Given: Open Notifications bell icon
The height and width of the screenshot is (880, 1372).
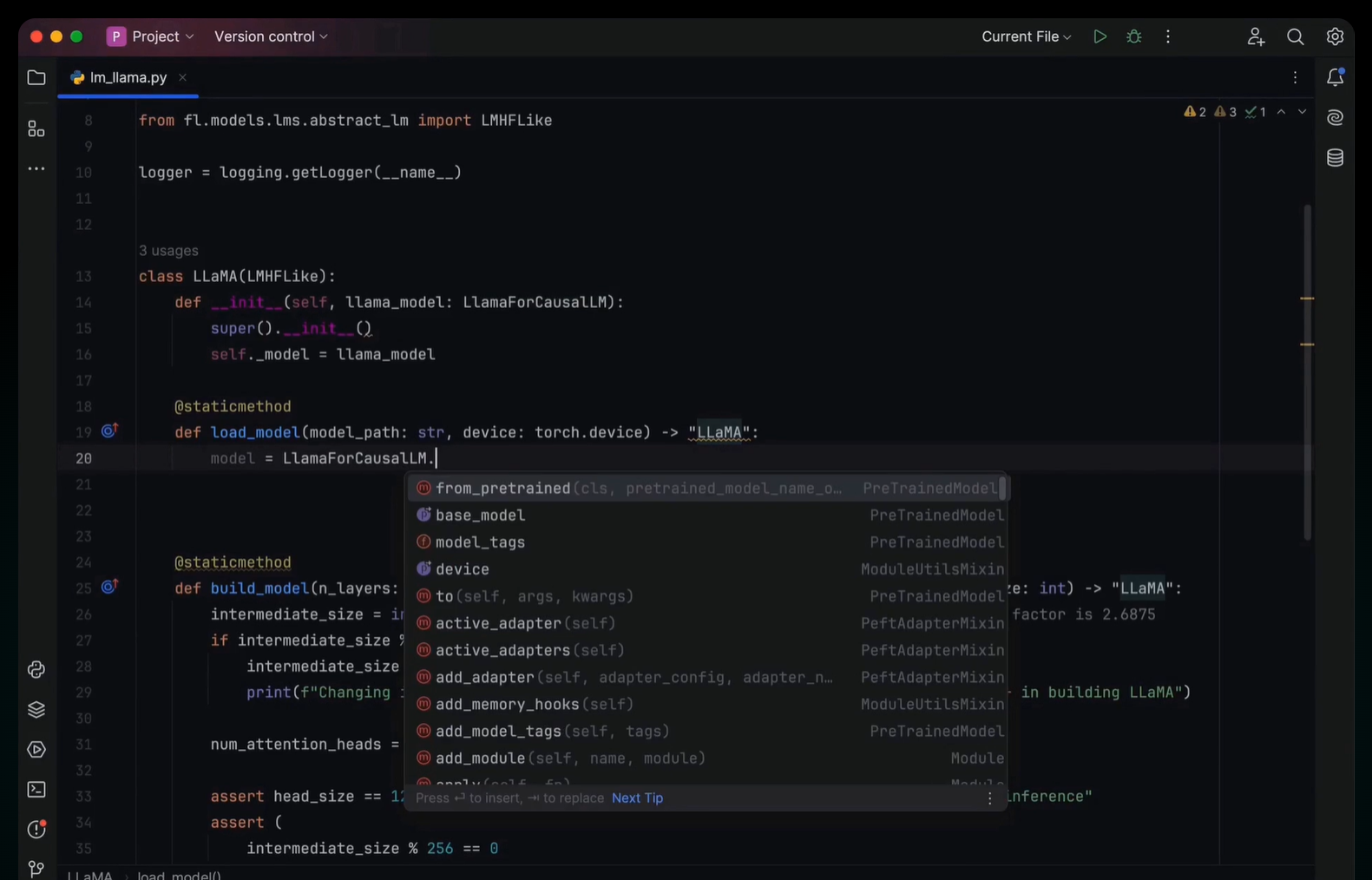Looking at the screenshot, I should pyautogui.click(x=1336, y=77).
